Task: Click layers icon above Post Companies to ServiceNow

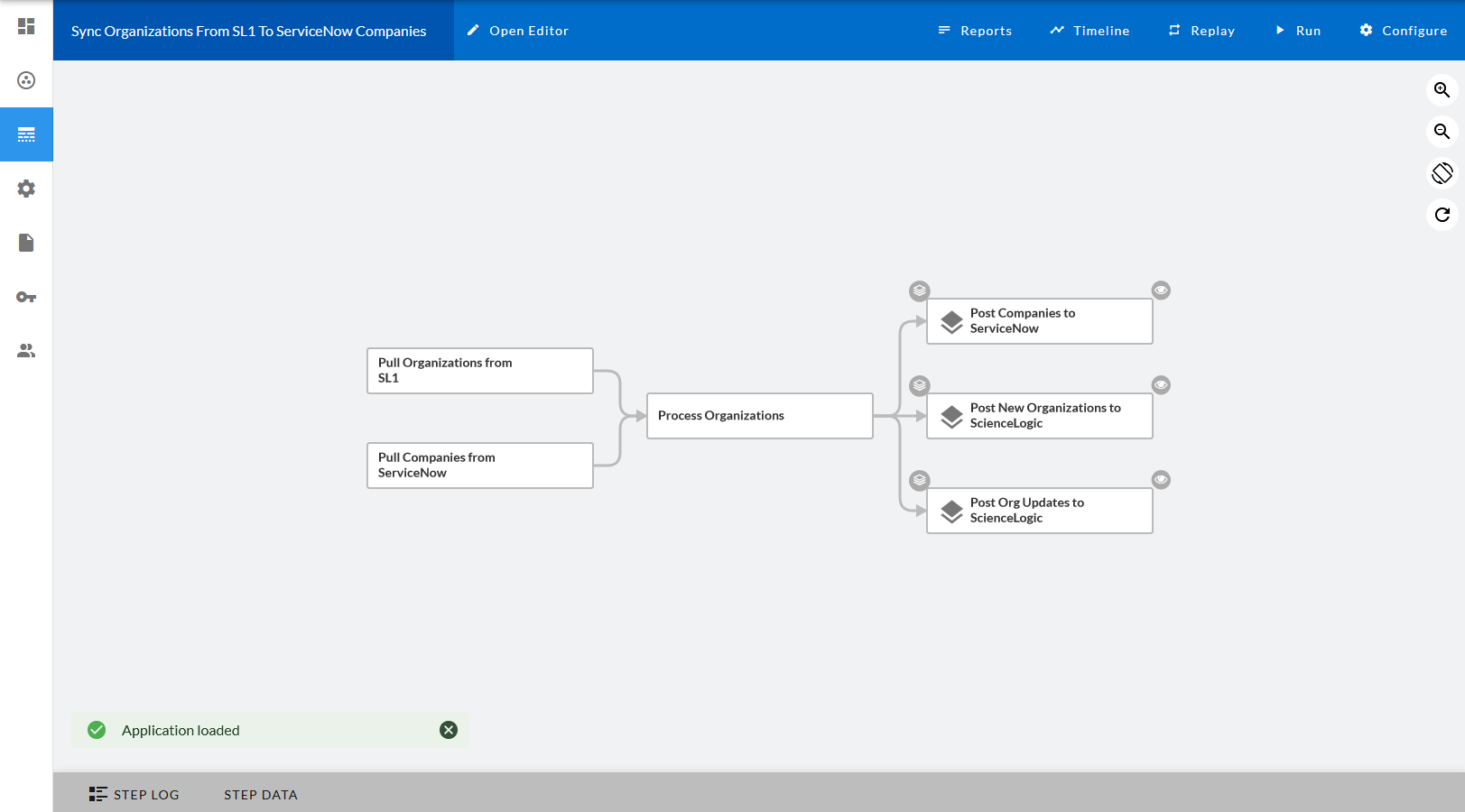Action: 919,291
